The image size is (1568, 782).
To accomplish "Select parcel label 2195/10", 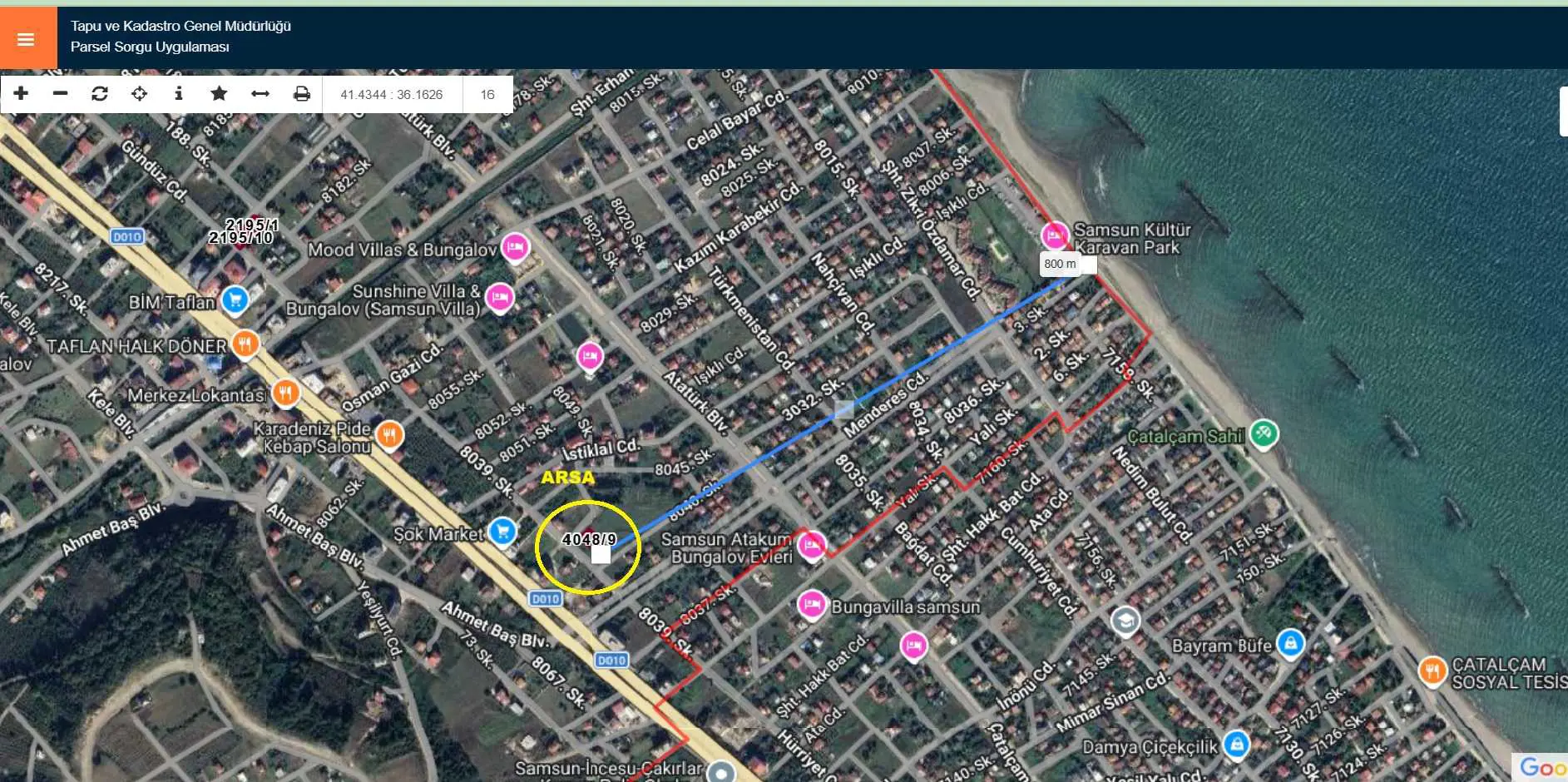I will click(240, 238).
